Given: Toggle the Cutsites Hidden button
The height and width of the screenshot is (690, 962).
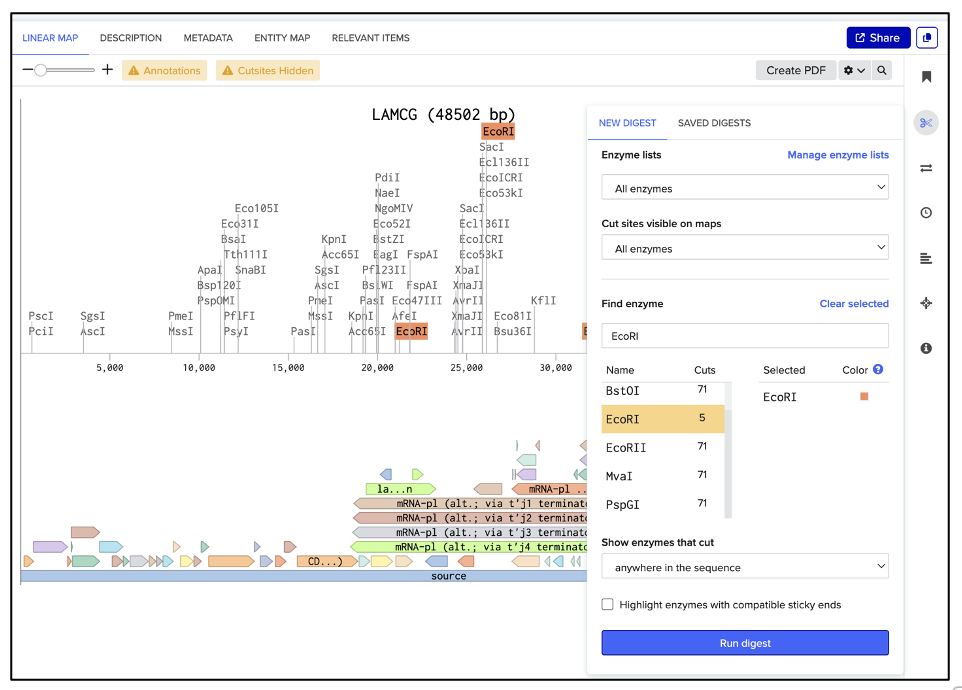Looking at the screenshot, I should click(267, 71).
